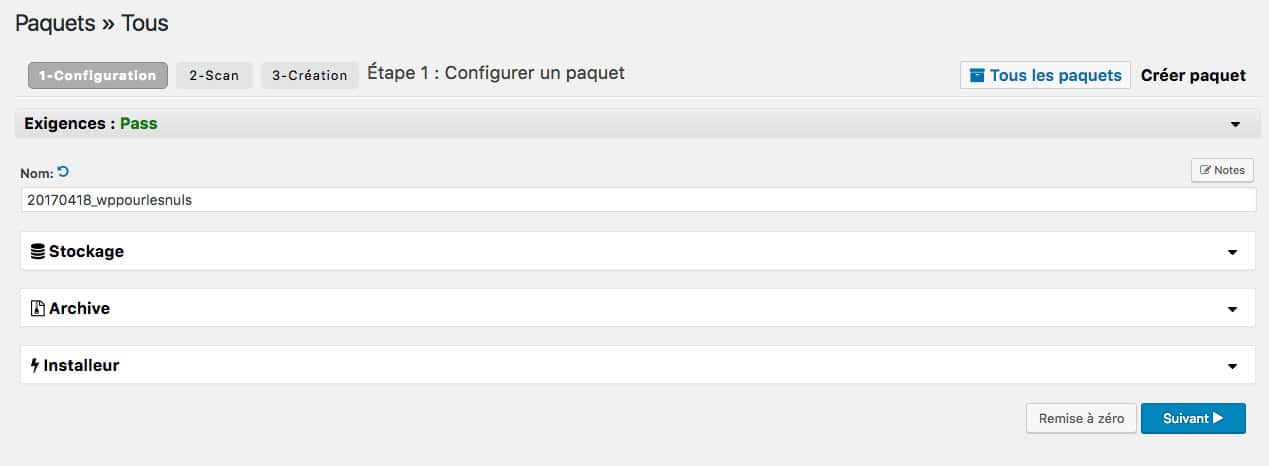Expand the Archive panel arrow

(x=1232, y=310)
